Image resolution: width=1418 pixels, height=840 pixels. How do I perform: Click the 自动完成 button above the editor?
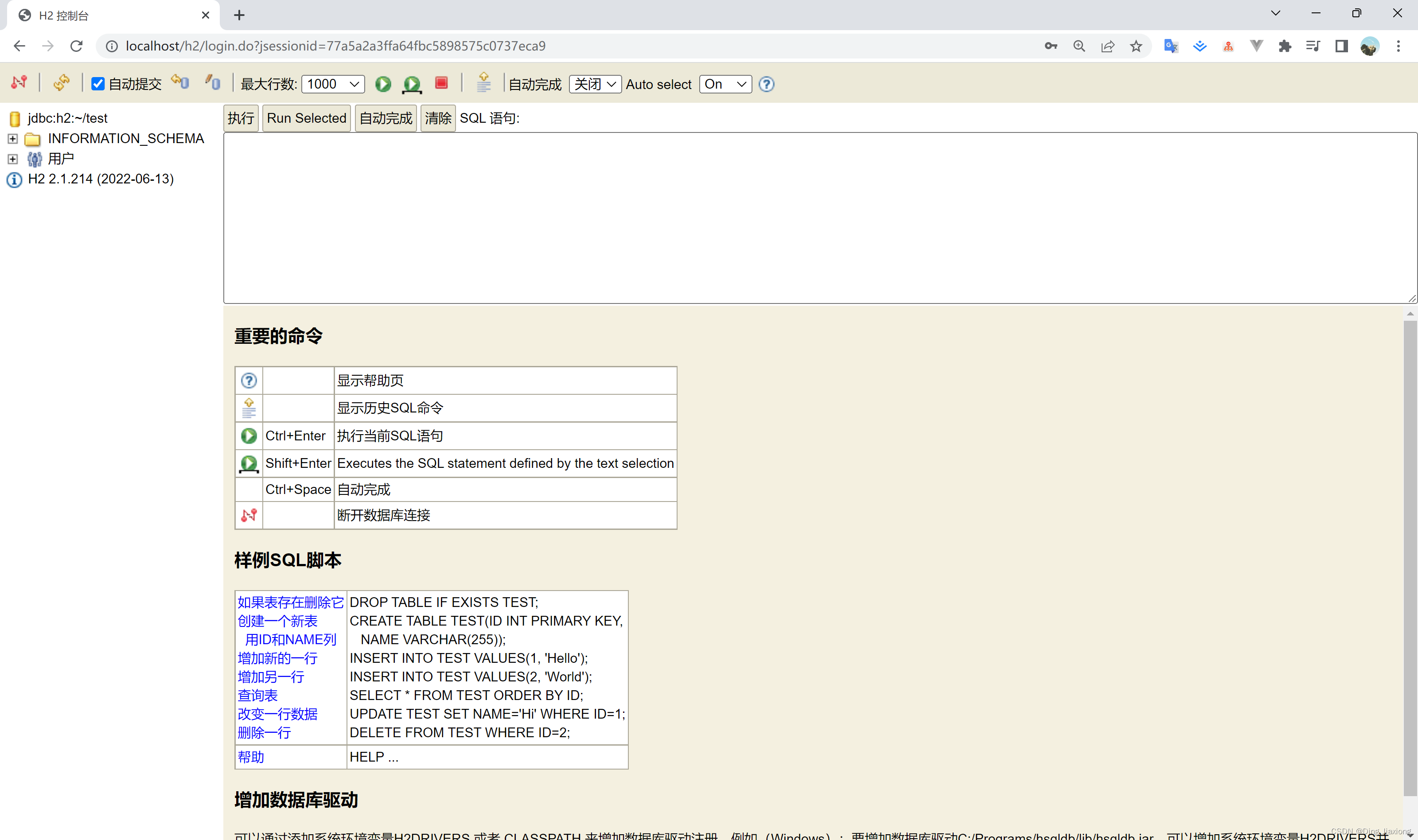pyautogui.click(x=386, y=118)
